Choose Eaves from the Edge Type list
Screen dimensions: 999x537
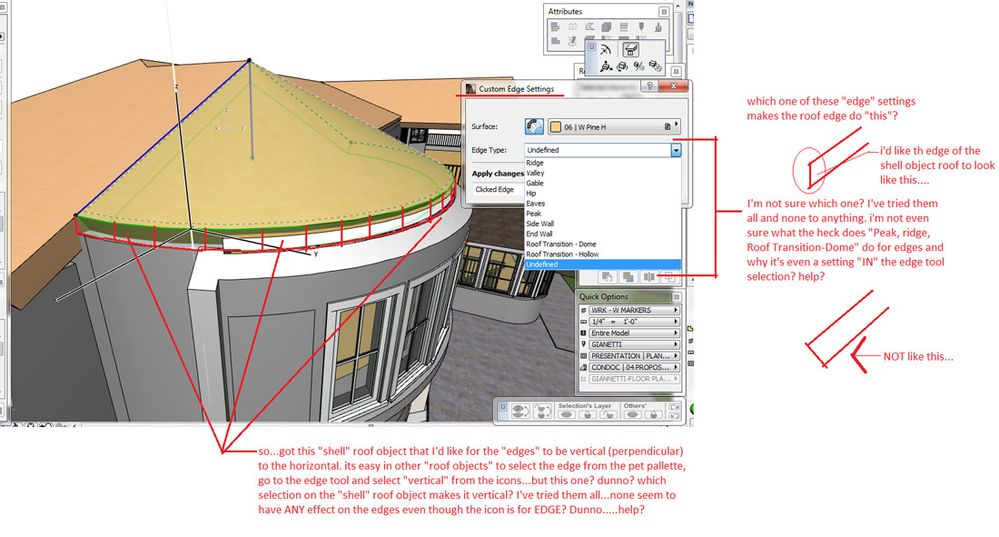click(x=602, y=203)
